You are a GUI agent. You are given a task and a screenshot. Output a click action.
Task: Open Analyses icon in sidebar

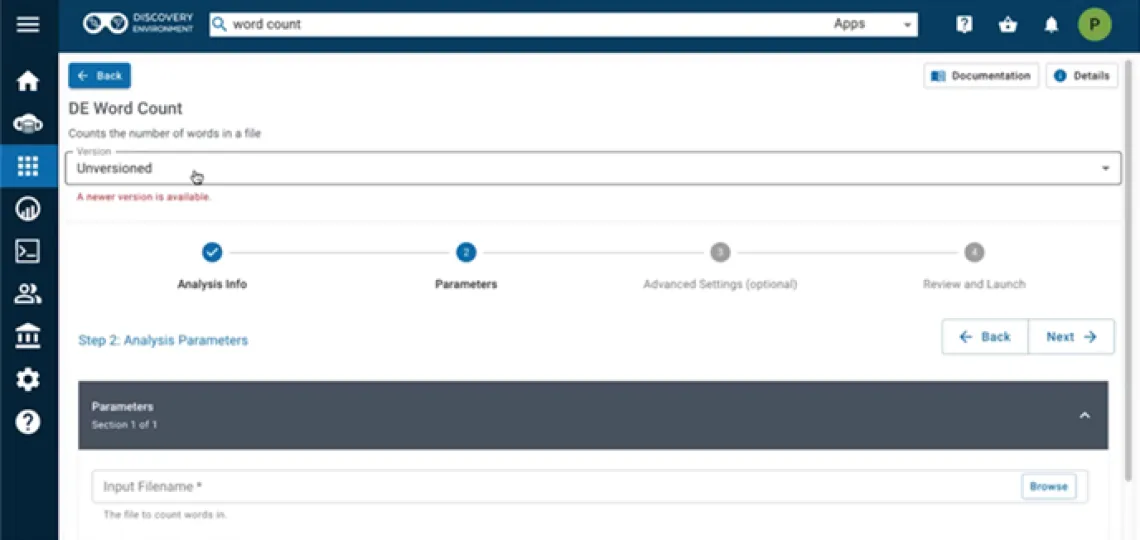point(28,209)
